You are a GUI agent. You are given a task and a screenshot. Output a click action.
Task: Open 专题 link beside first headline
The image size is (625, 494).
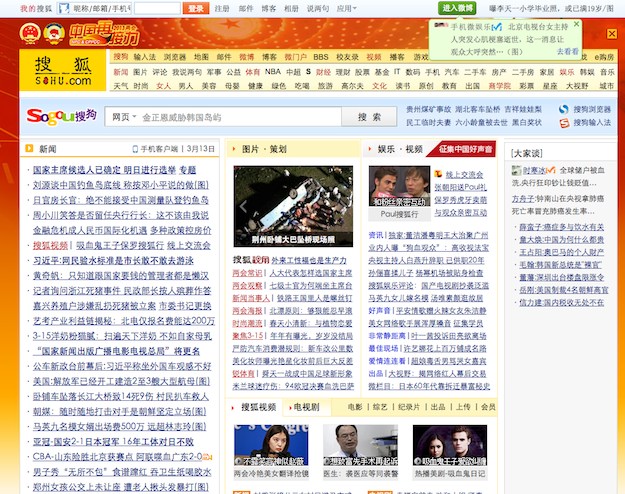coord(187,170)
